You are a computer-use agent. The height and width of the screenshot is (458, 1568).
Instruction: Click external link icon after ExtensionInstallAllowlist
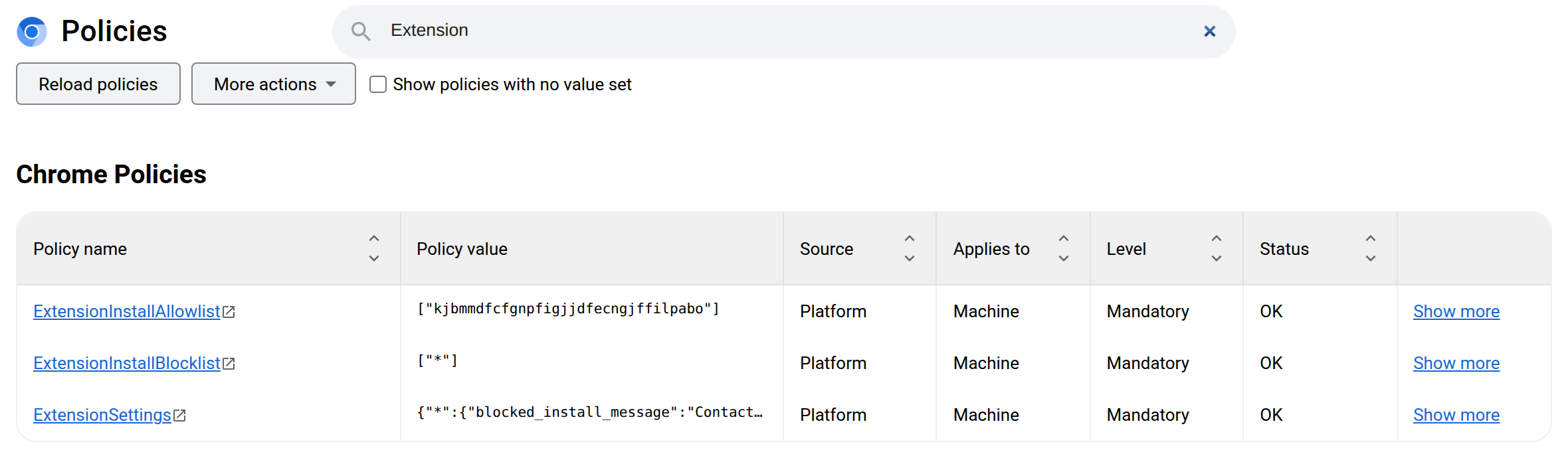229,312
